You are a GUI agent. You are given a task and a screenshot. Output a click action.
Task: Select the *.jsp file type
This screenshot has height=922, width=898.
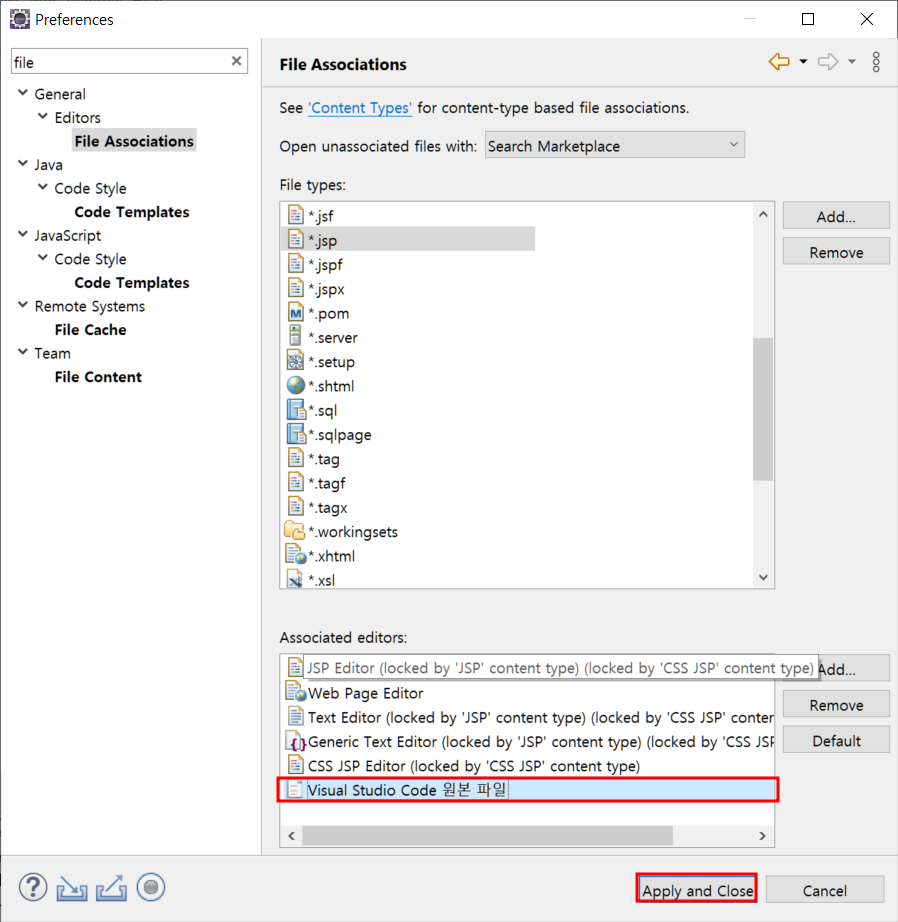tap(408, 239)
